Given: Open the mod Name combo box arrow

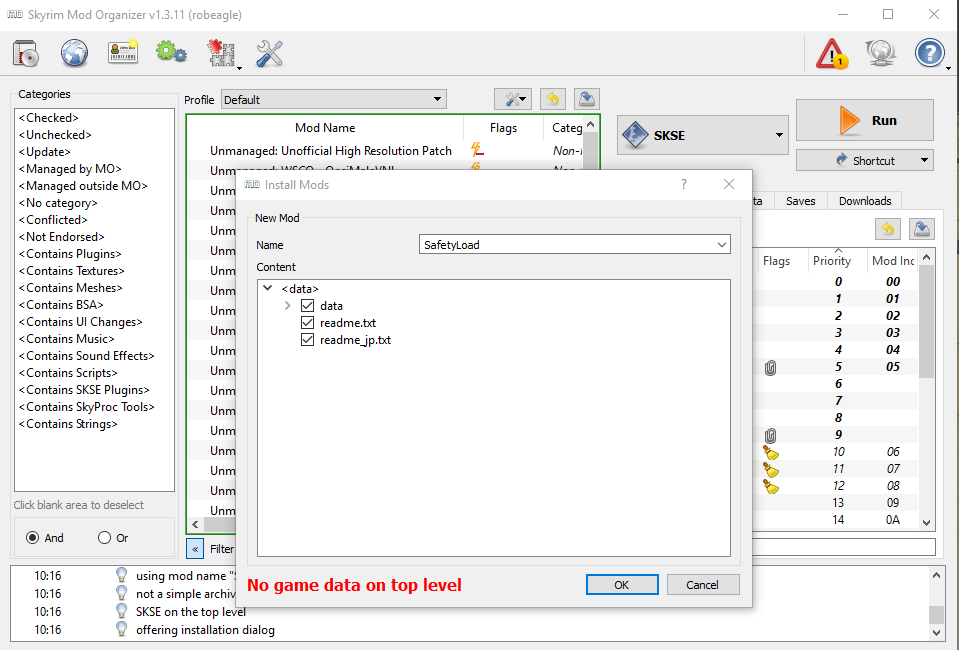Looking at the screenshot, I should (722, 245).
